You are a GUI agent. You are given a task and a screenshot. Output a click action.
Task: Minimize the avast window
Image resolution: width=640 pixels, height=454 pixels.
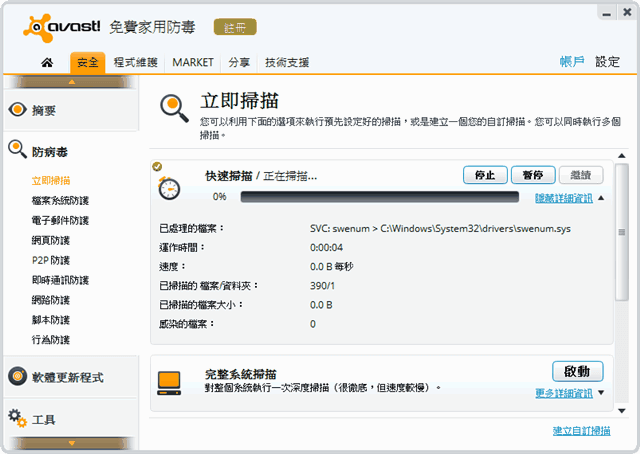[607, 13]
